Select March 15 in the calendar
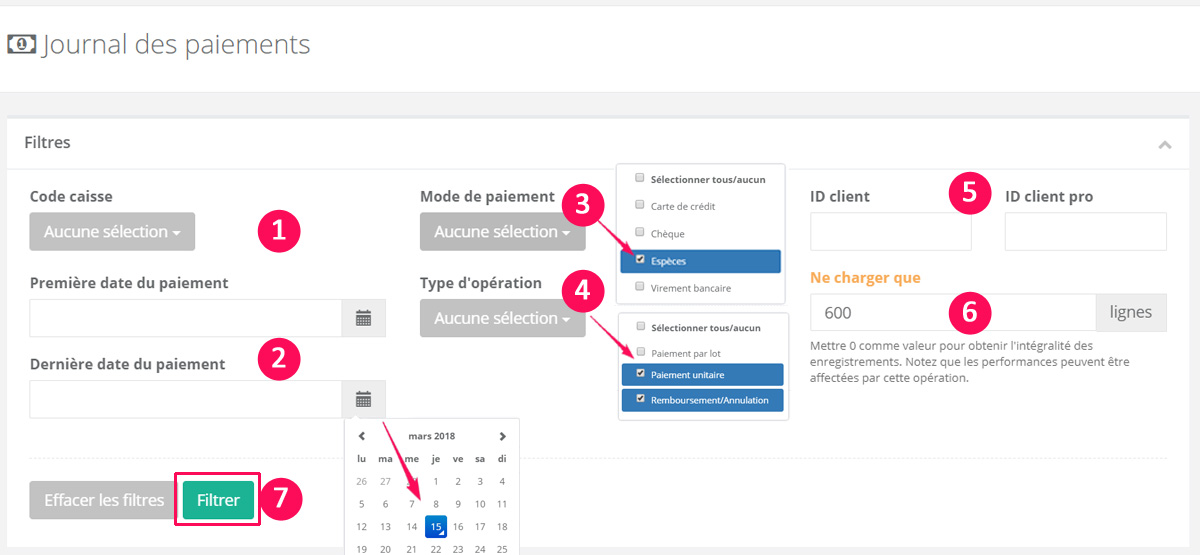 pyautogui.click(x=435, y=526)
